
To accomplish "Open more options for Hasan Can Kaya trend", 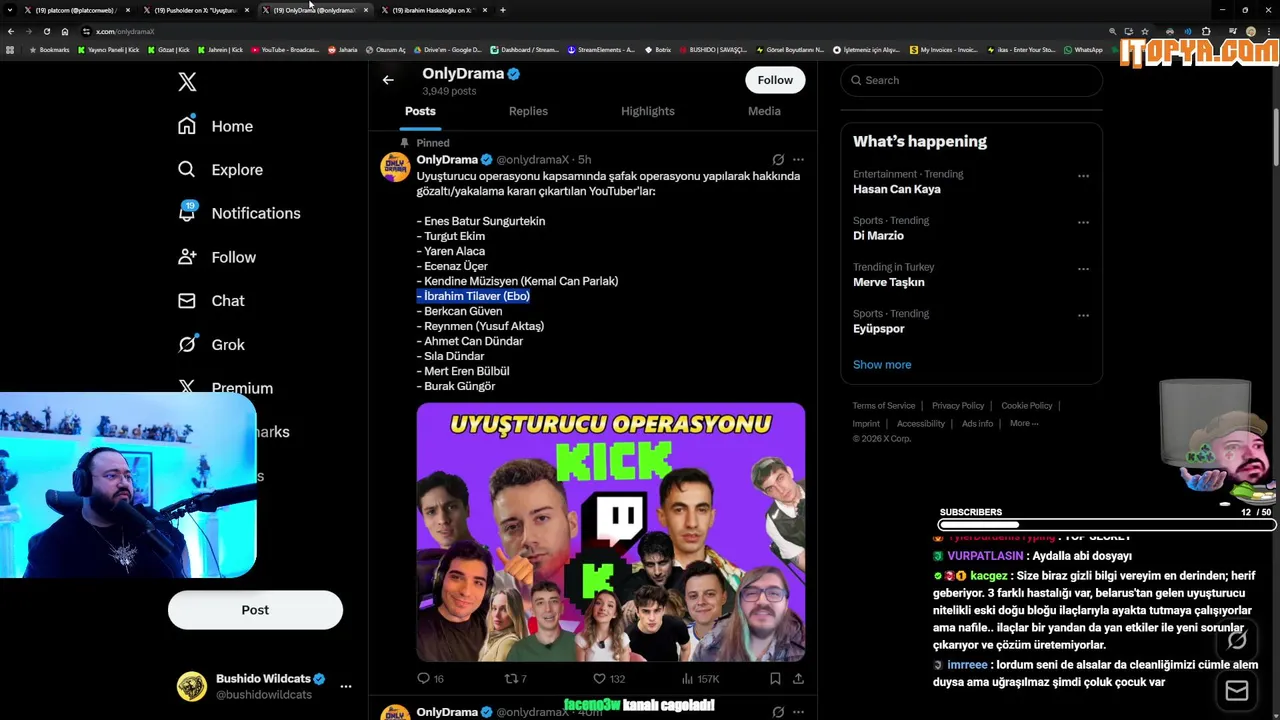I will click(x=1083, y=176).
